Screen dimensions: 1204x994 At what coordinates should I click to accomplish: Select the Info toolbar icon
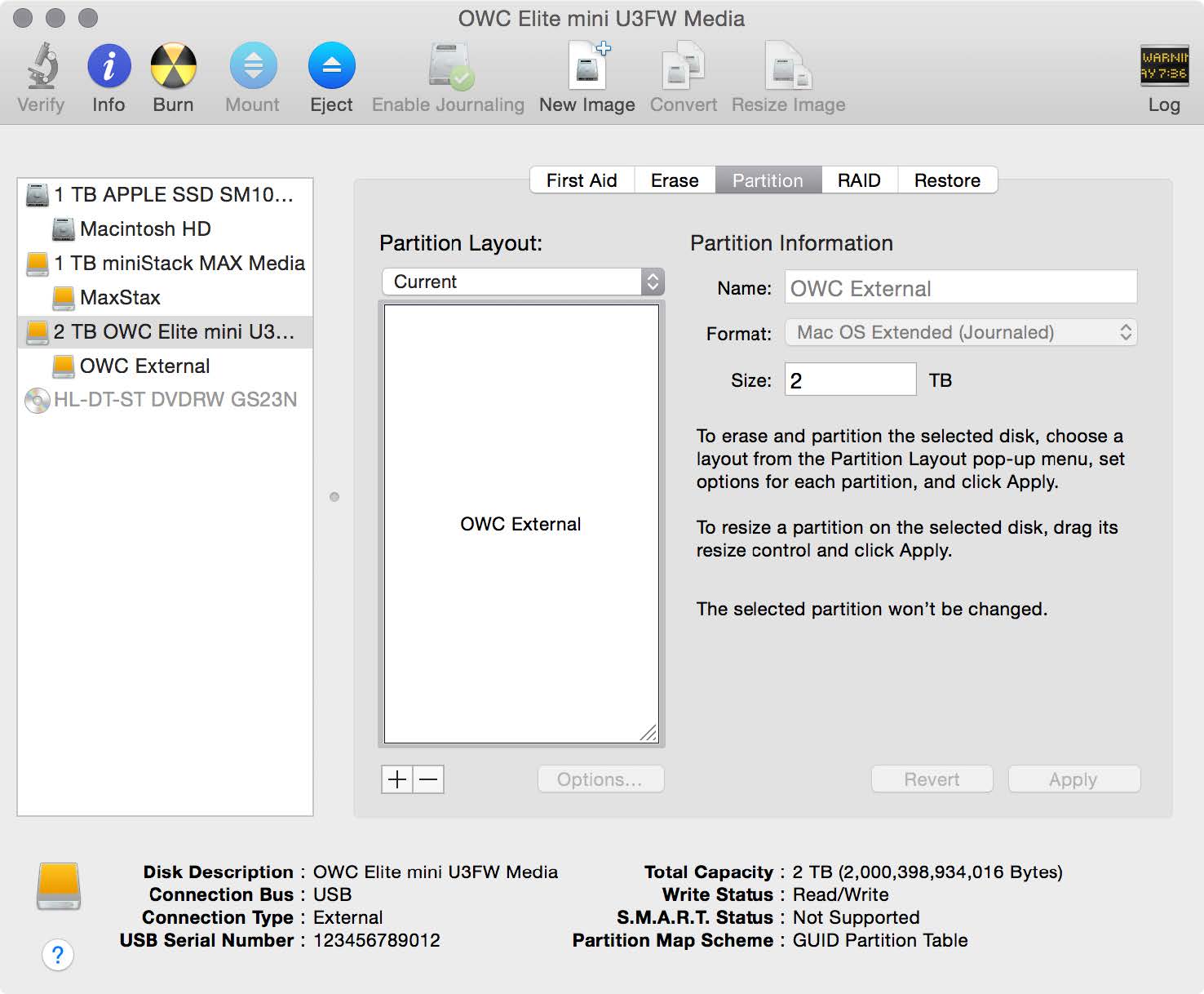pos(108,73)
